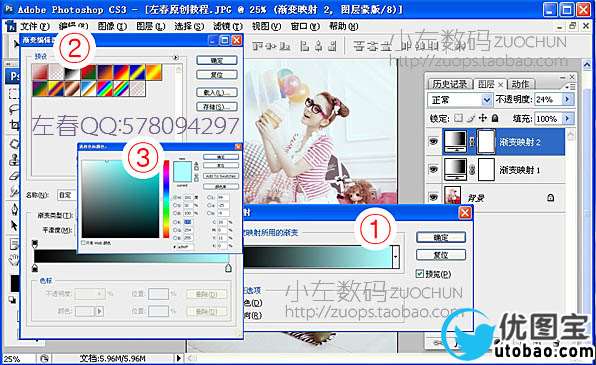596x365 pixels.
Task: Open 图层(L) menu
Action: (151, 26)
